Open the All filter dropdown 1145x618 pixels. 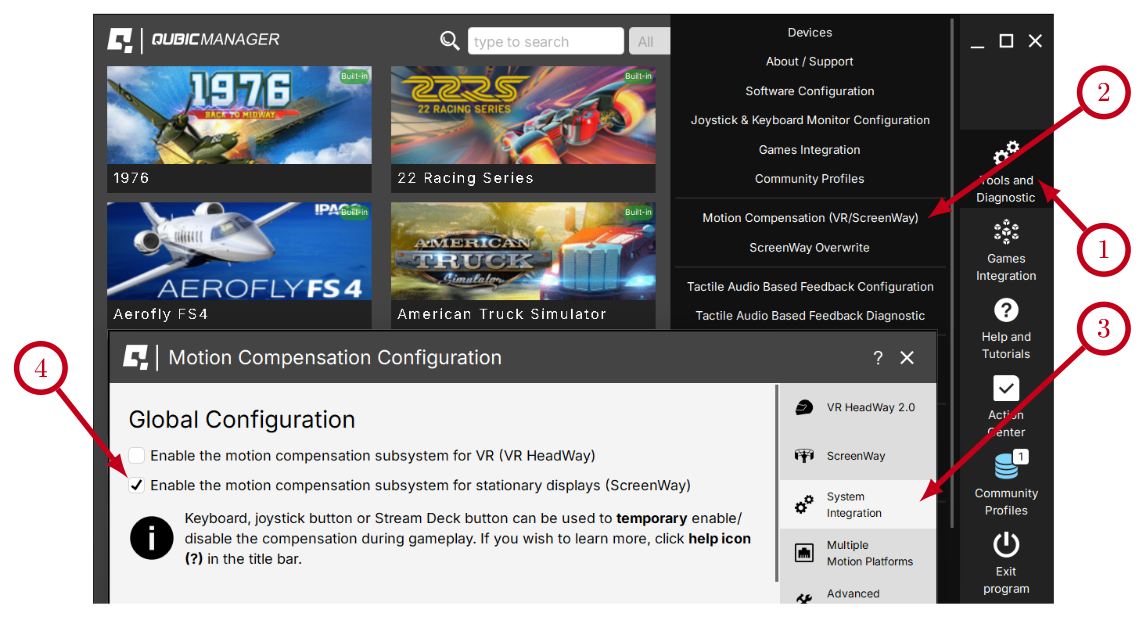[647, 42]
